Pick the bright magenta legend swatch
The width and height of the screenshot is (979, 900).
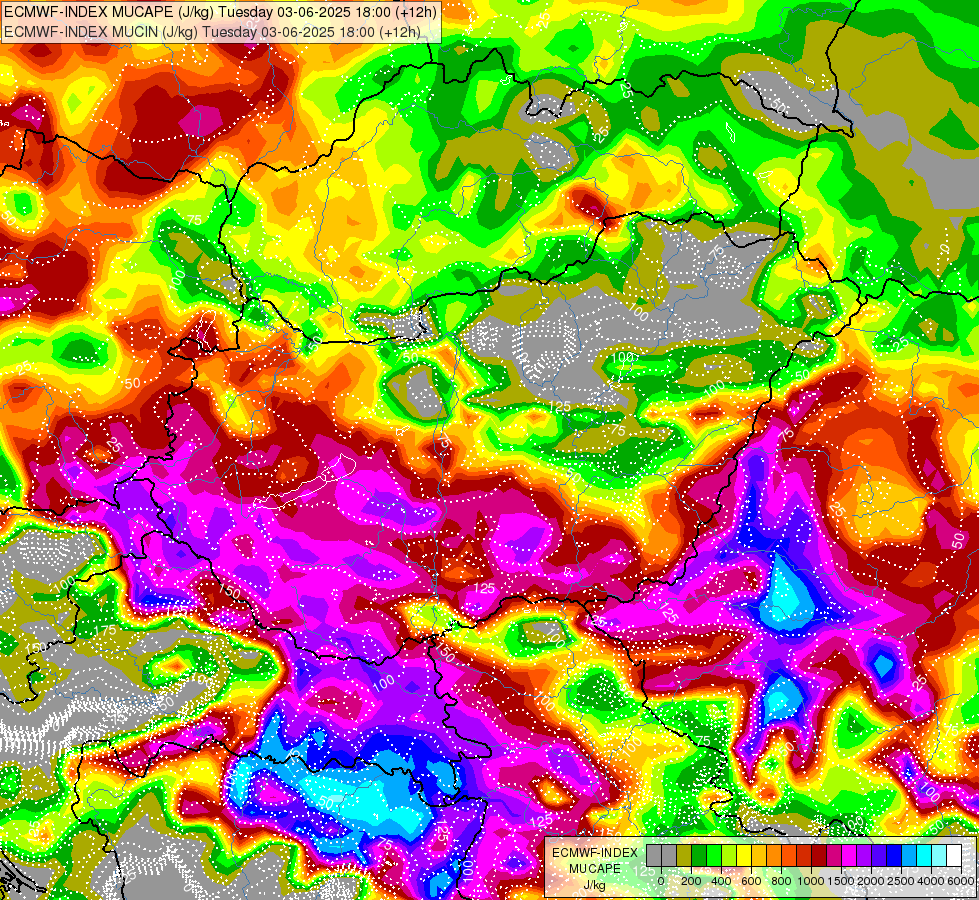(x=849, y=855)
